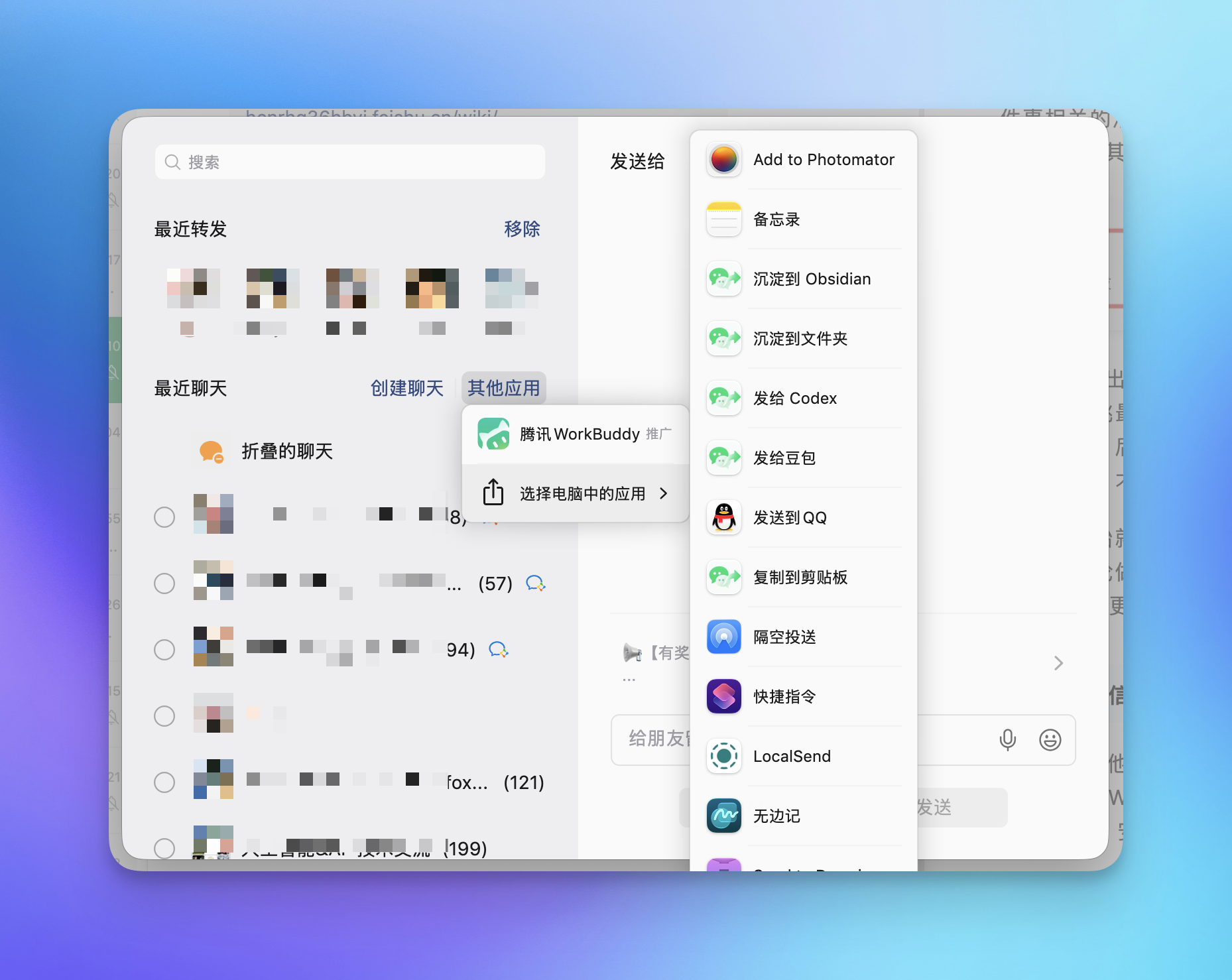Click the microphone icon in the message box
This screenshot has width=1232, height=980.
[x=1007, y=740]
